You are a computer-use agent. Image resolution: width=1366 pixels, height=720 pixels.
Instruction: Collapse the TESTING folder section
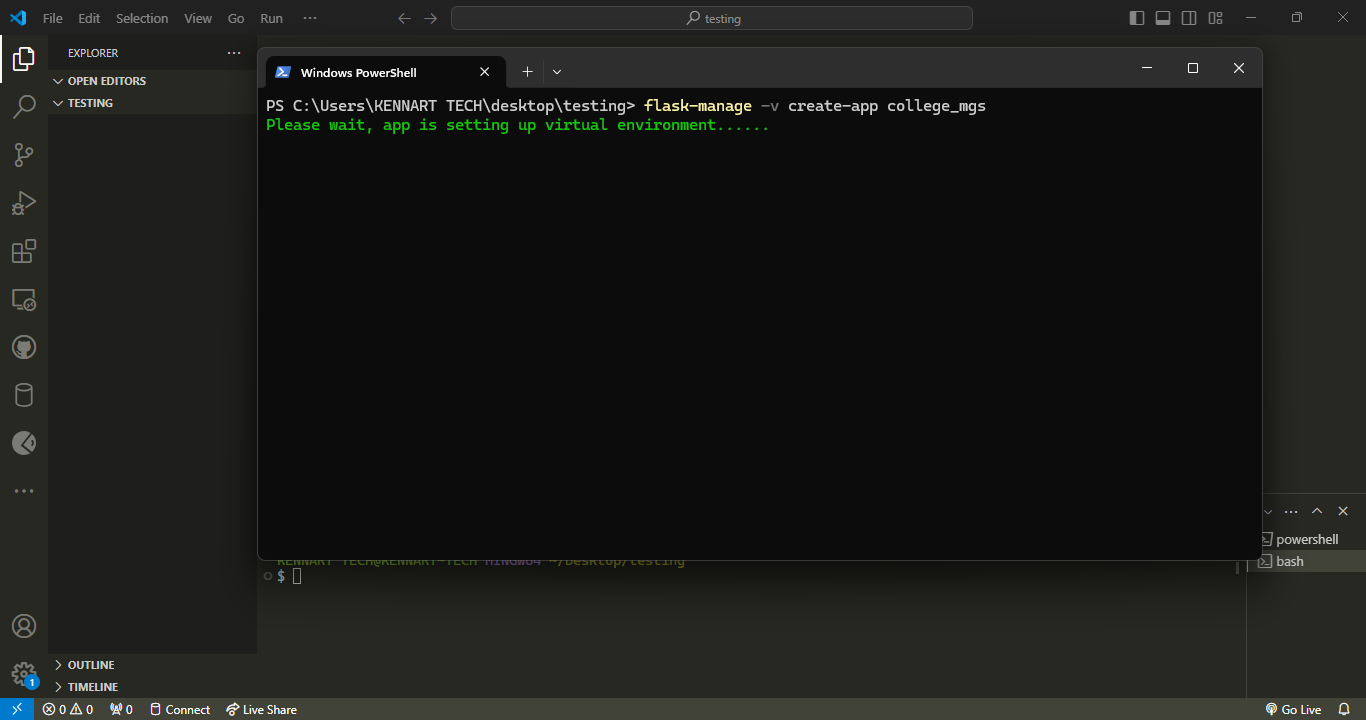point(152,103)
